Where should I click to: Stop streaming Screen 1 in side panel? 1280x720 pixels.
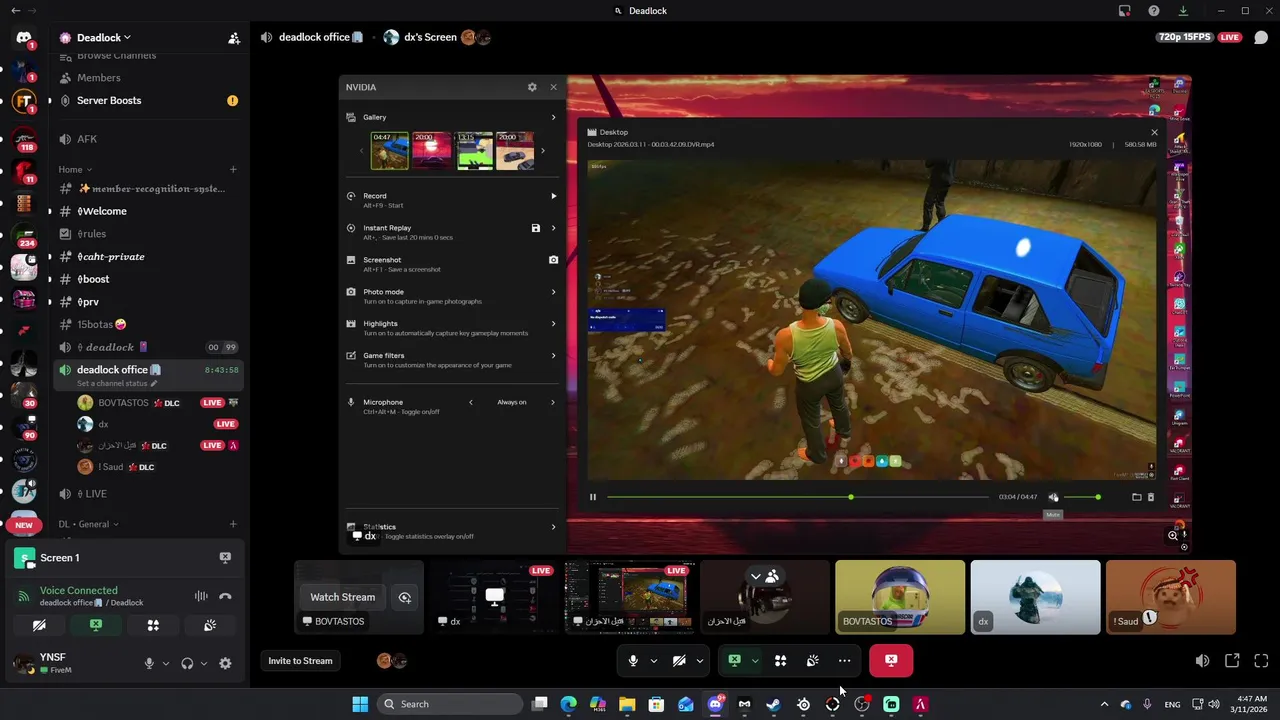pyautogui.click(x=225, y=558)
